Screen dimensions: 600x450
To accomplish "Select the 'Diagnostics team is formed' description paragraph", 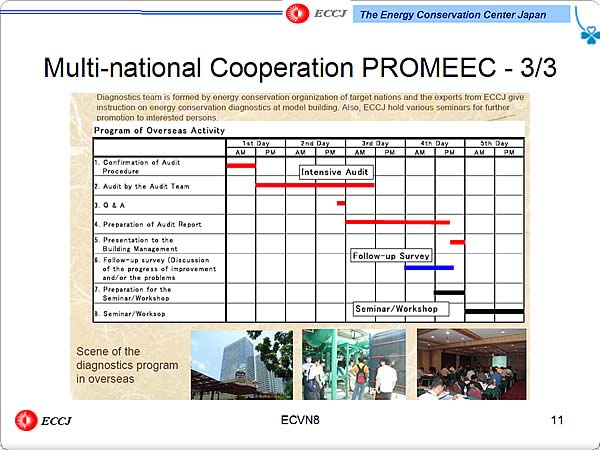I will [x=310, y=108].
